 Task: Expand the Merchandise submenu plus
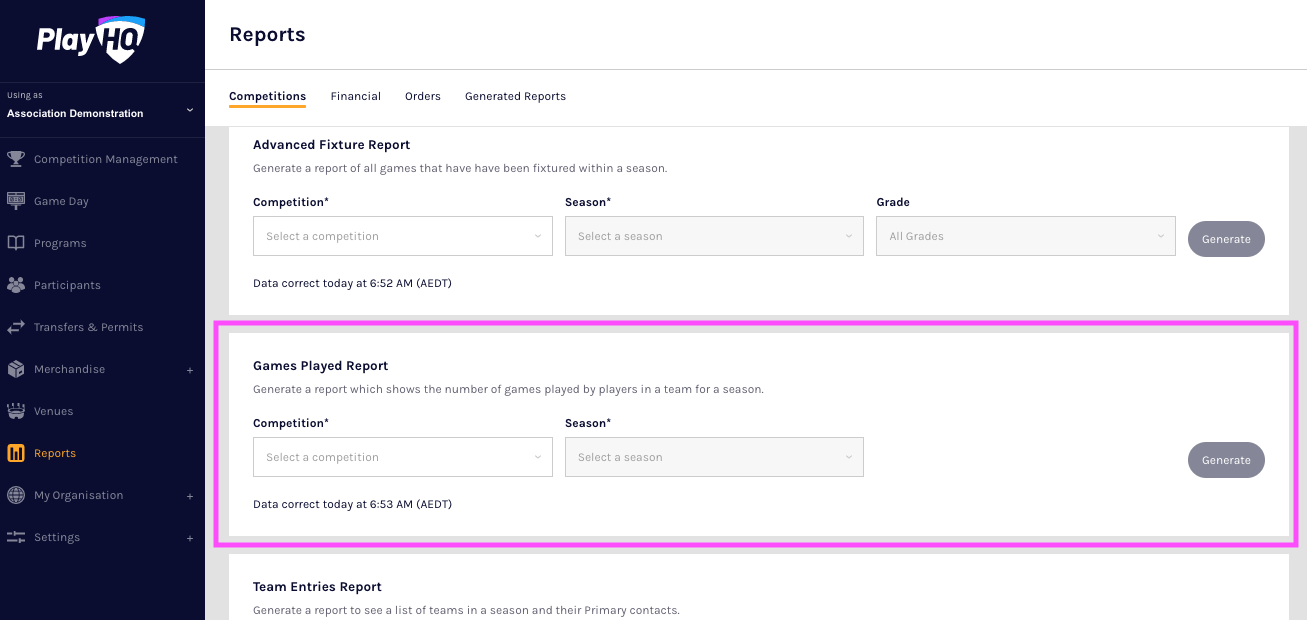click(190, 370)
